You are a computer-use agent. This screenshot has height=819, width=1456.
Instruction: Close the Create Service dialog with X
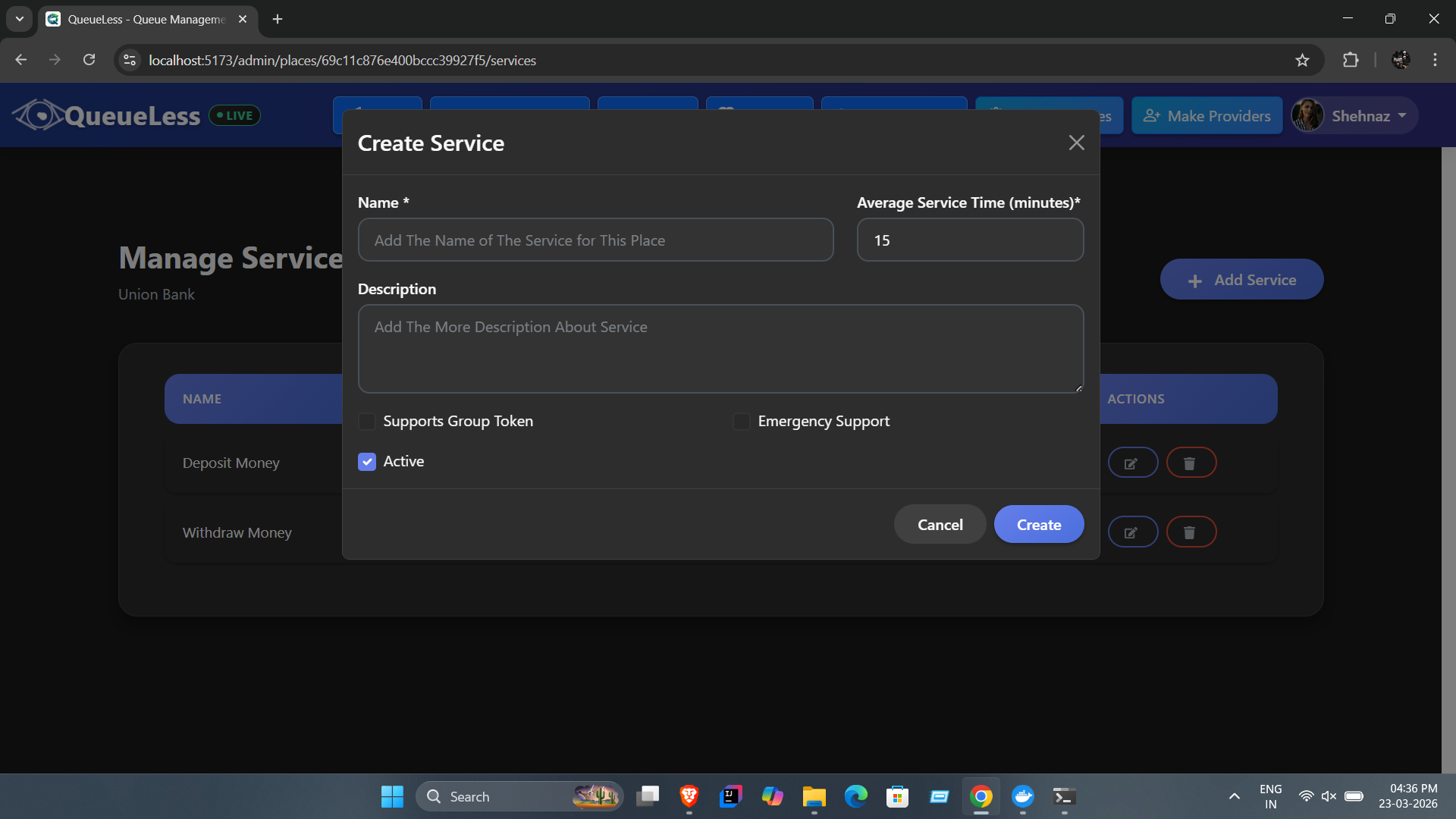click(1076, 143)
